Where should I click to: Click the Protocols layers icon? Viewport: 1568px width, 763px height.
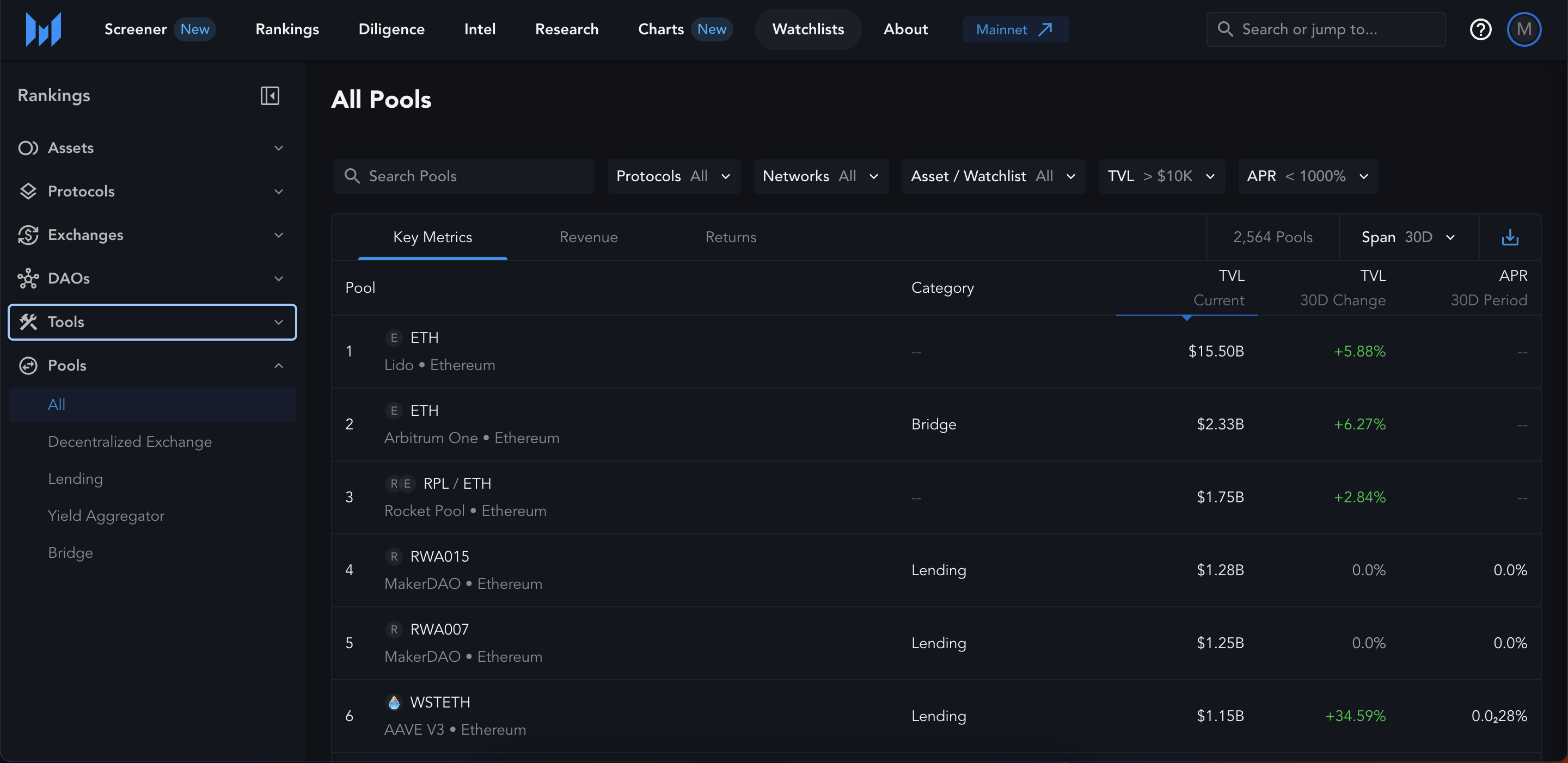28,191
